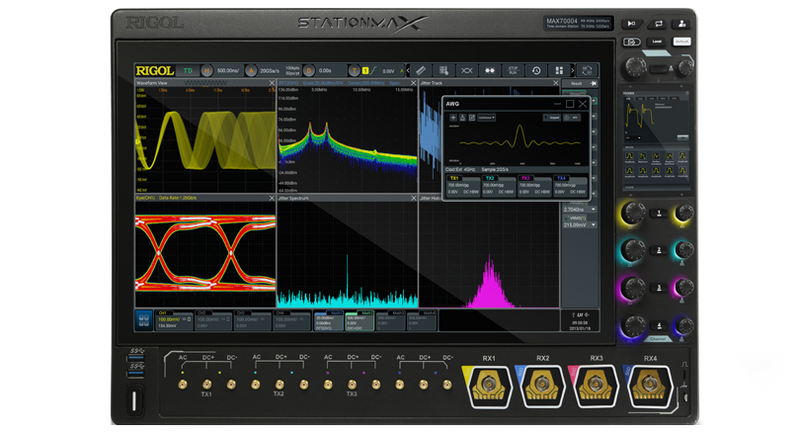Click the blue channel menu icon bottom-left
The height and width of the screenshot is (435, 800).
click(x=144, y=321)
